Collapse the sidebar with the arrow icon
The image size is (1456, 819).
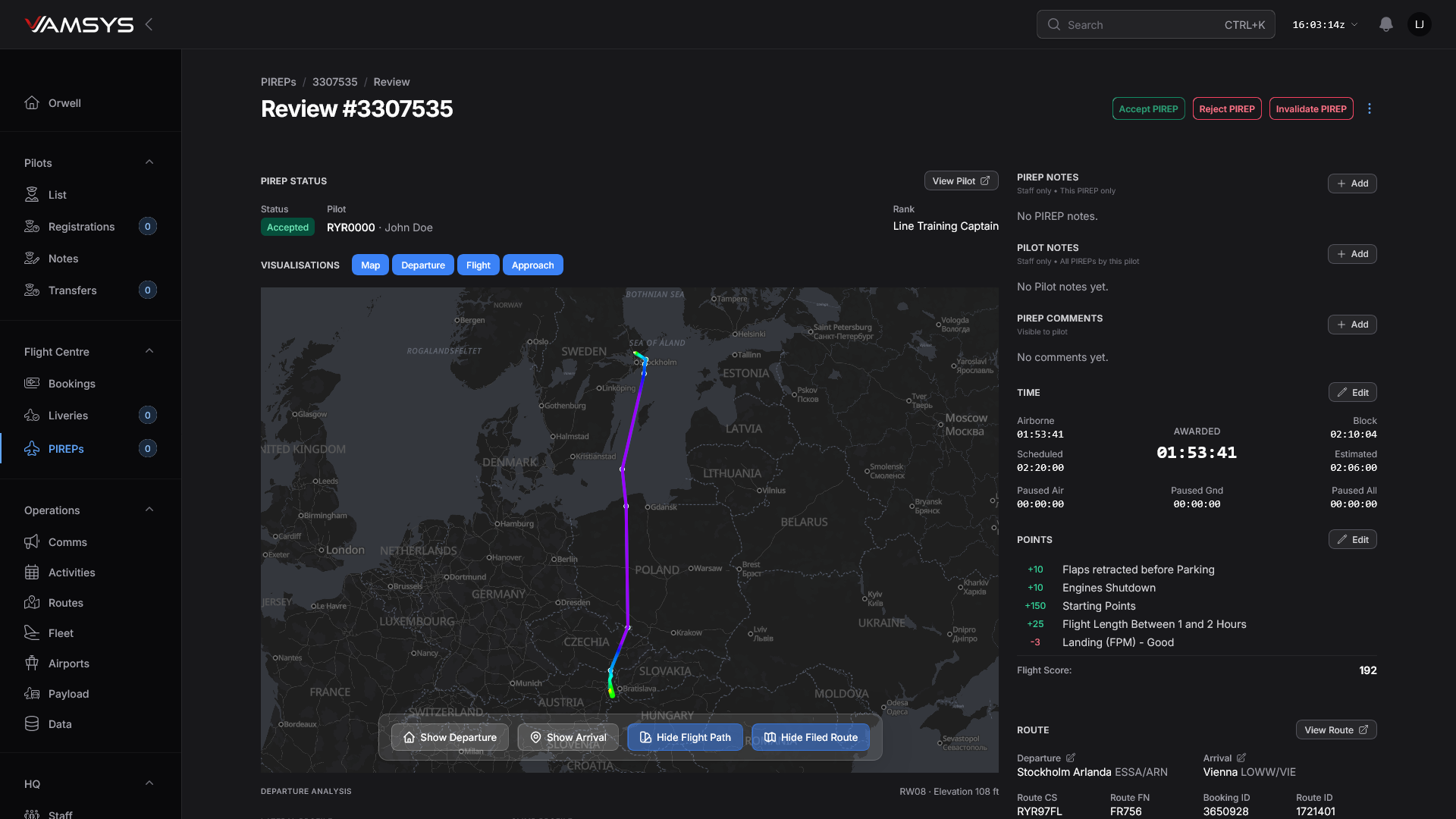tap(149, 24)
